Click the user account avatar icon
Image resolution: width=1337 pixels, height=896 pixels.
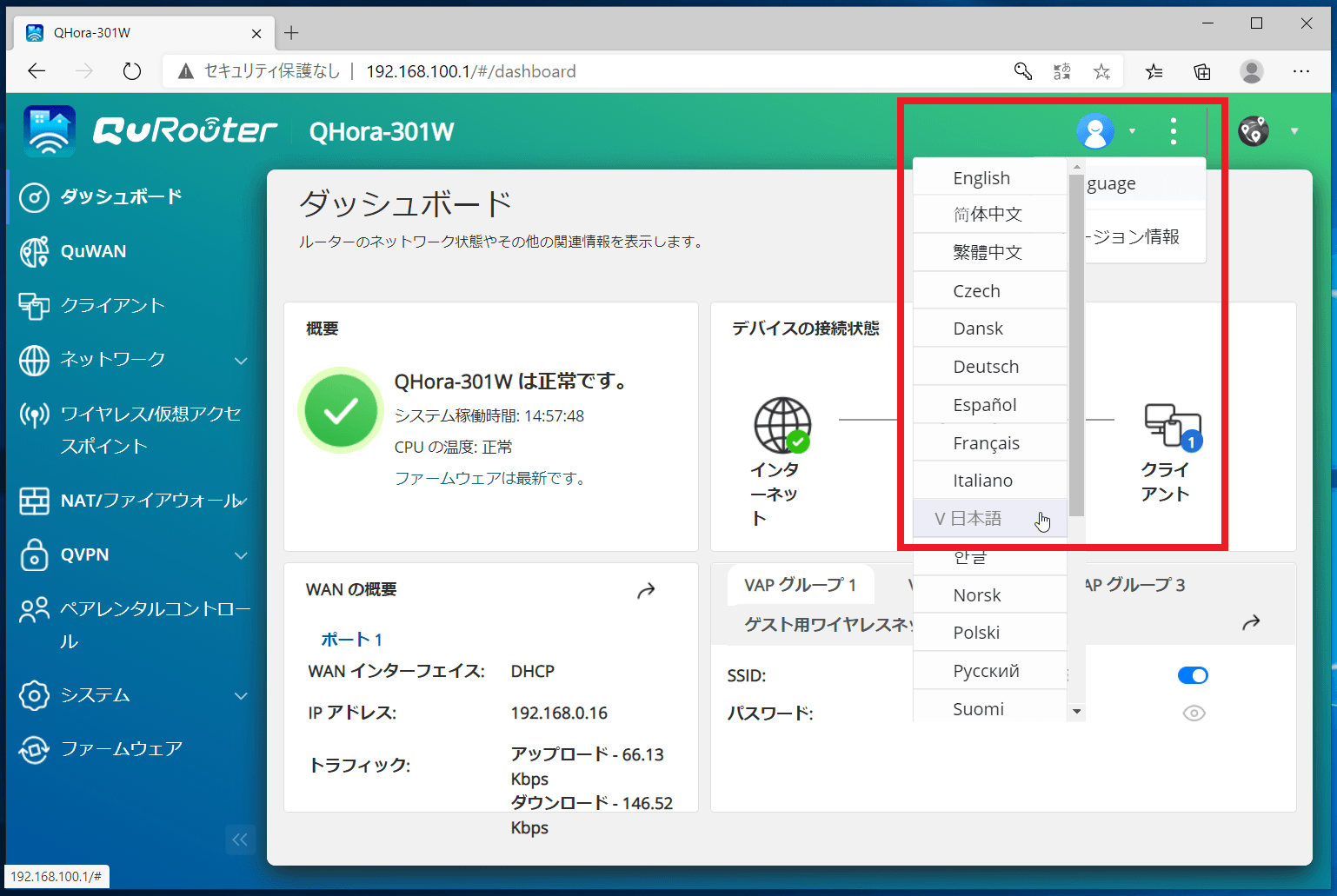click(1095, 131)
